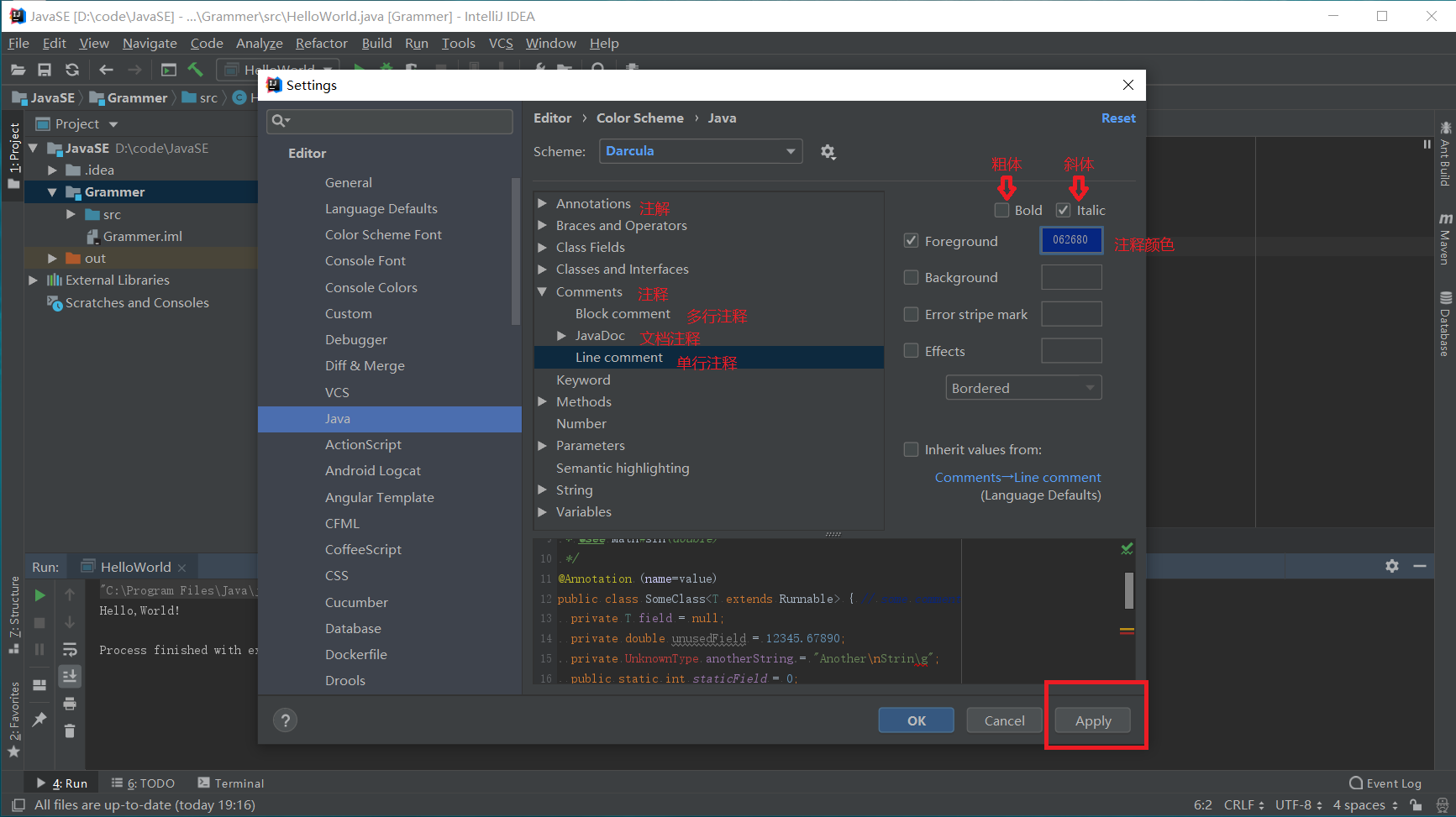Clear console with the trash icon
Image resolution: width=1456 pixels, height=817 pixels.
pyautogui.click(x=70, y=731)
